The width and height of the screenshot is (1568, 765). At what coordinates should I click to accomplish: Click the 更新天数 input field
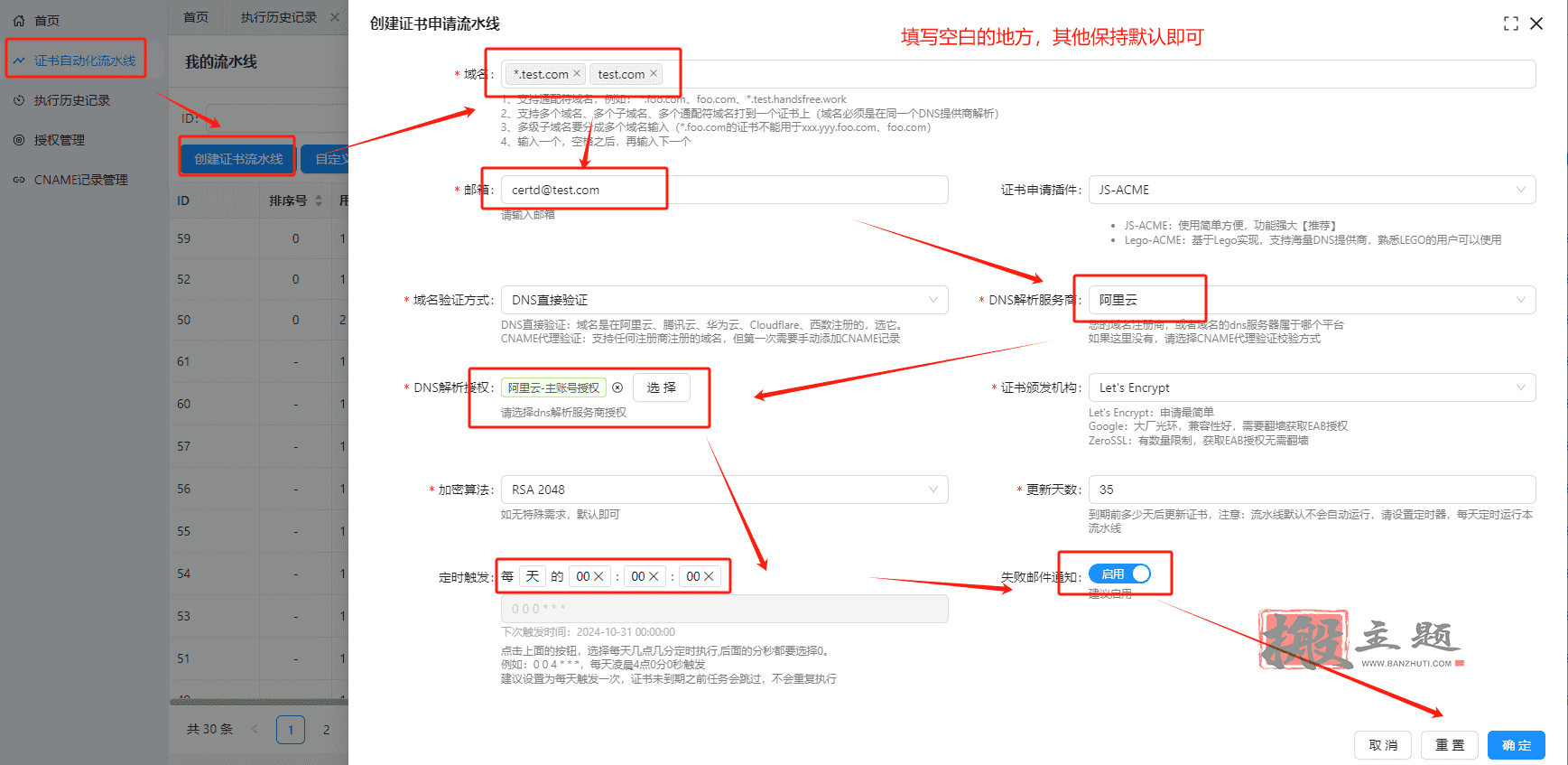click(1312, 490)
